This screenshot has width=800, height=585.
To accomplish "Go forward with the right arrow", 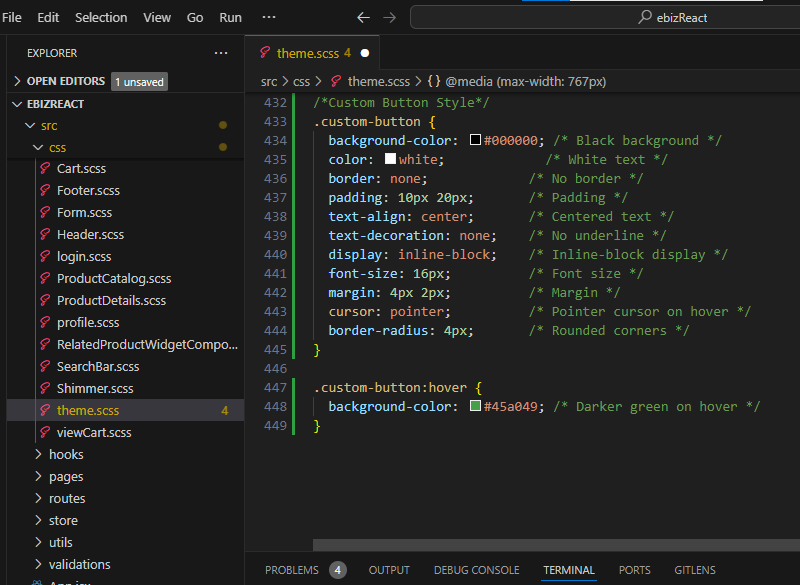I will click(389, 17).
